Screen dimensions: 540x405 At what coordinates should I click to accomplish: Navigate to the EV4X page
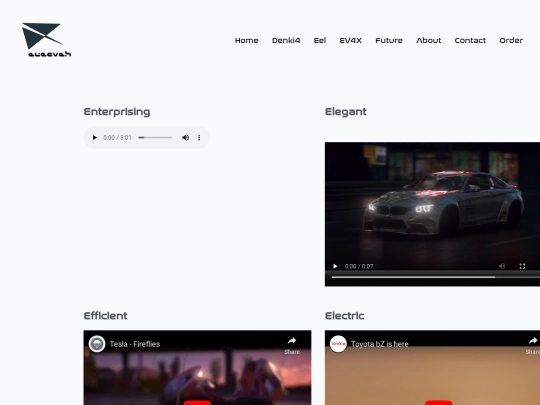click(351, 40)
